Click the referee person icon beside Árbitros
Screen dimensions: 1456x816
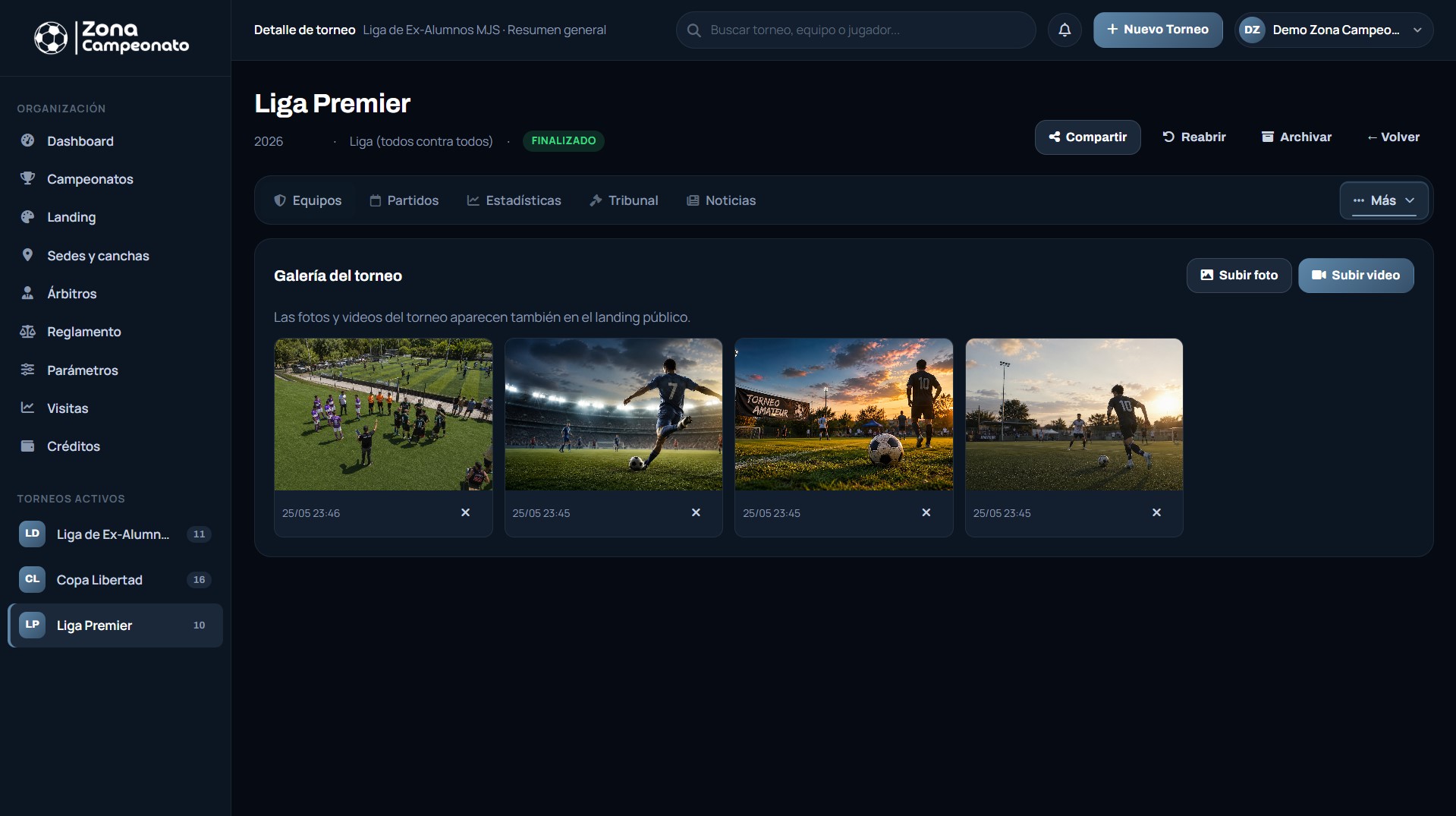(27, 293)
